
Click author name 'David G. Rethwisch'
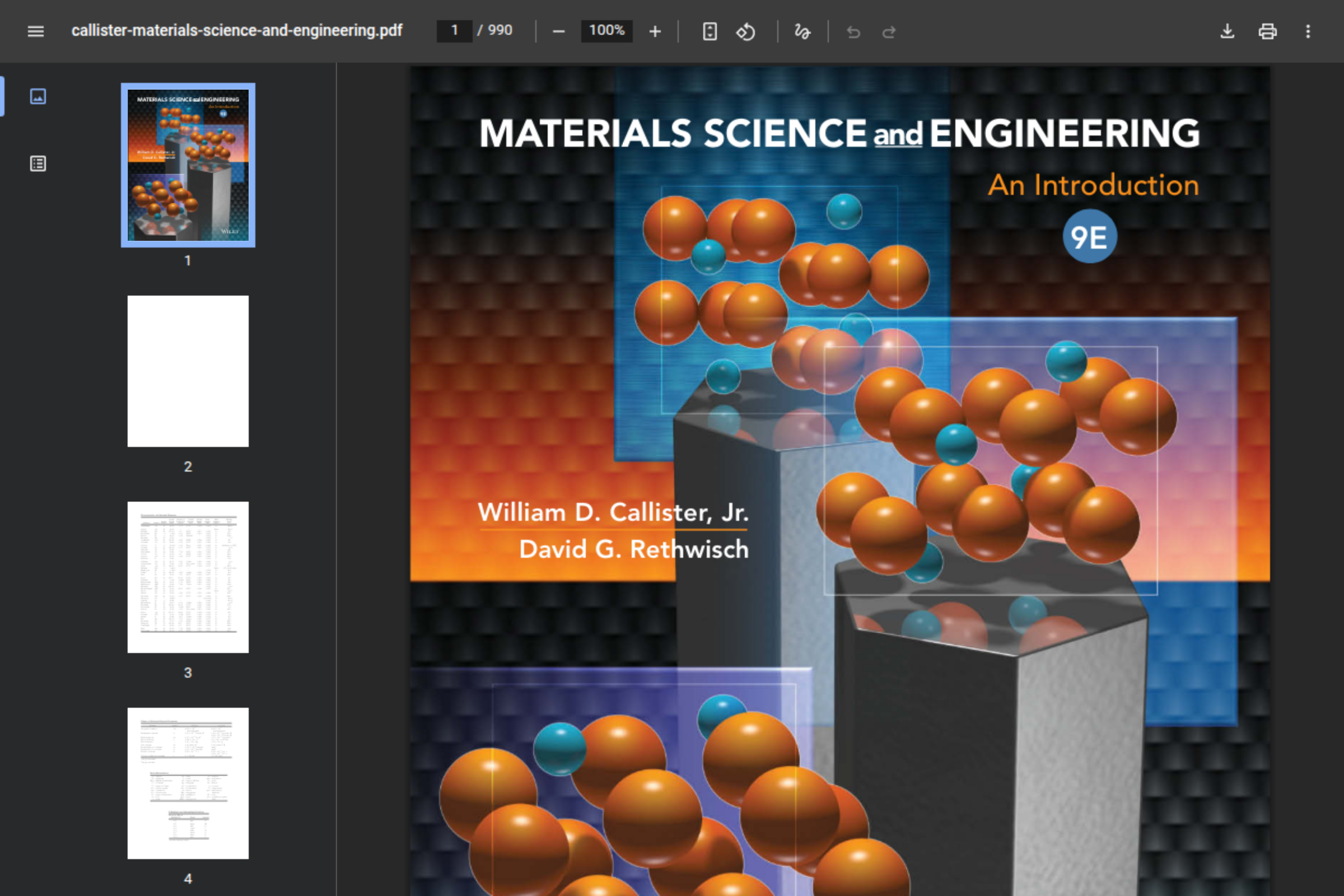pyautogui.click(x=634, y=549)
